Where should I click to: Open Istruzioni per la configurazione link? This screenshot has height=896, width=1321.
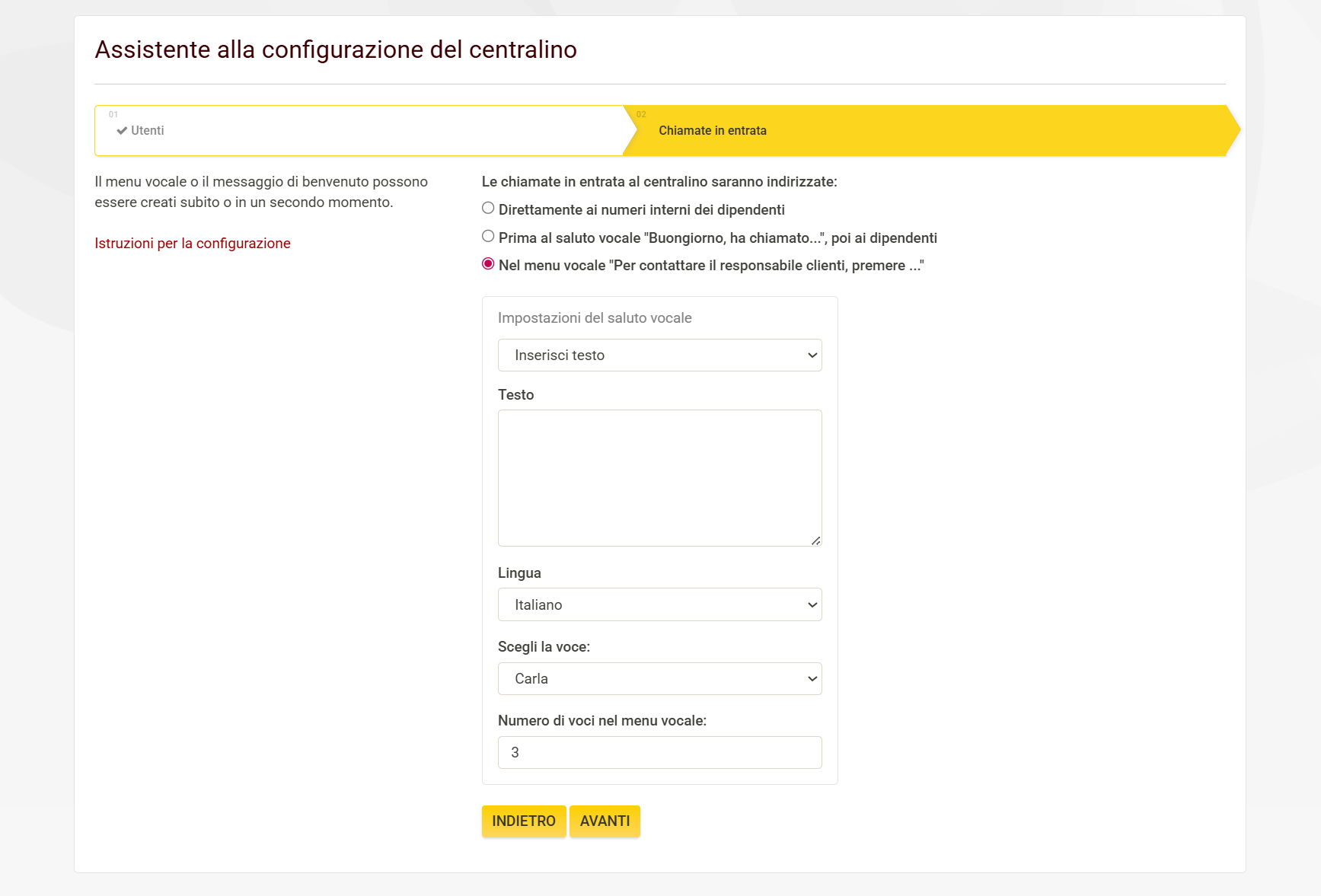192,243
